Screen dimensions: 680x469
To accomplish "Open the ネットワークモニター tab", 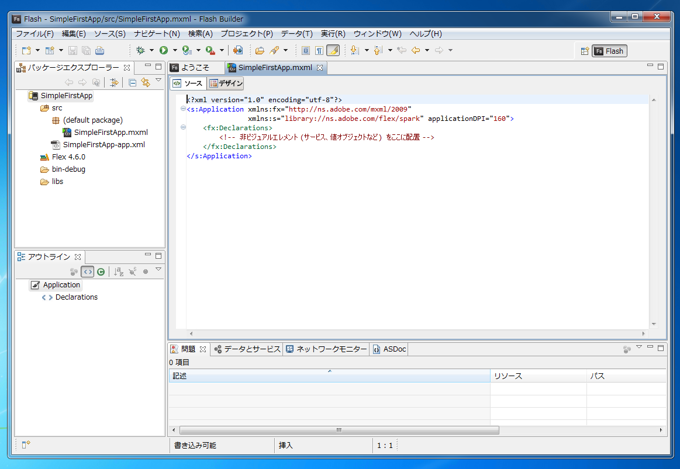I will [327, 349].
